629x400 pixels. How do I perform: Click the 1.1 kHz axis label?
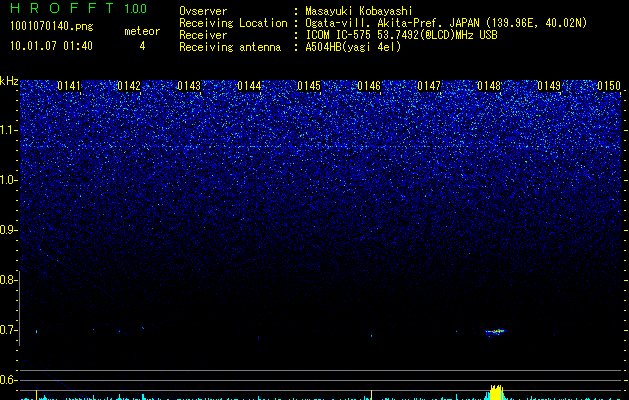(x=9, y=130)
